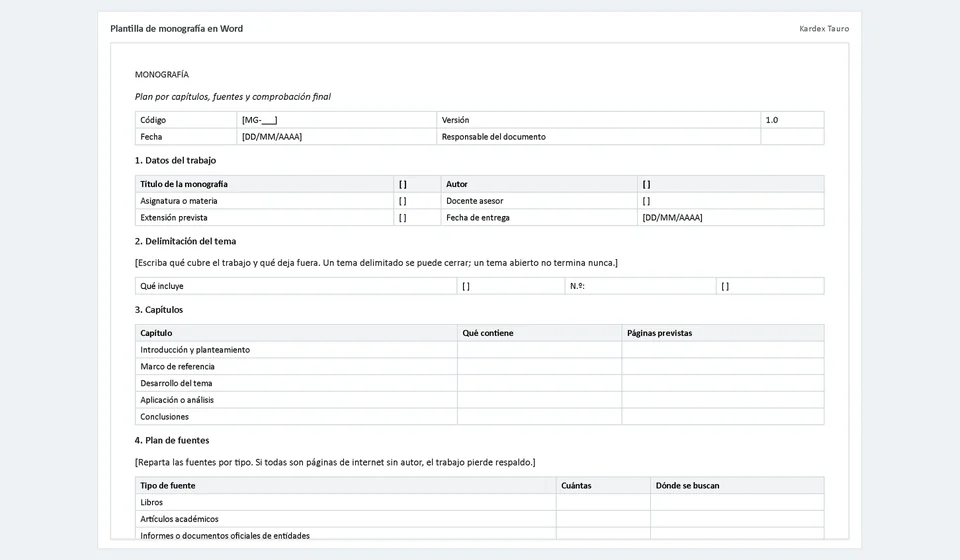Click the 'Kardex Tauro' label
This screenshot has height=560, width=960.
(824, 29)
